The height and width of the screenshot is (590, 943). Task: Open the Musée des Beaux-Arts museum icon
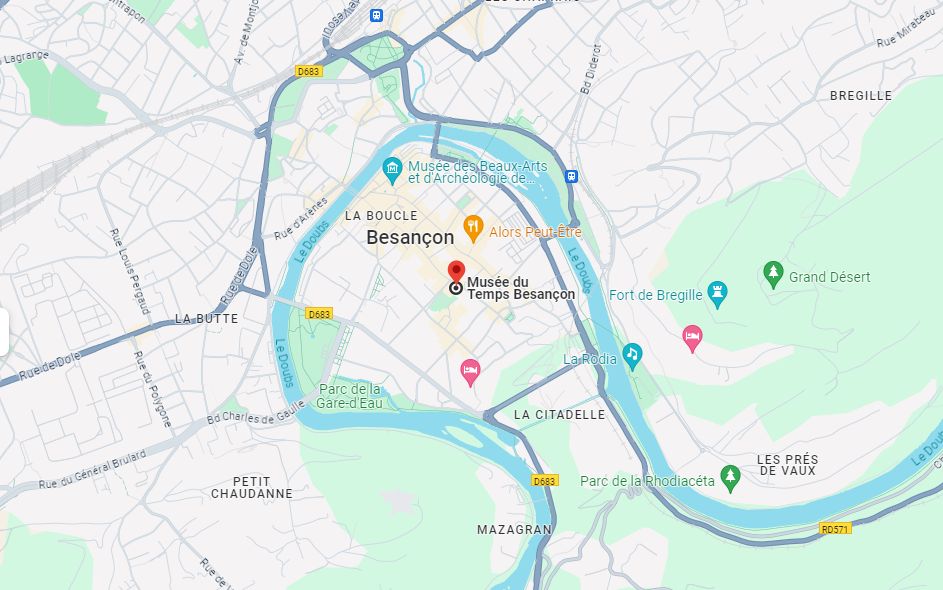pos(392,171)
